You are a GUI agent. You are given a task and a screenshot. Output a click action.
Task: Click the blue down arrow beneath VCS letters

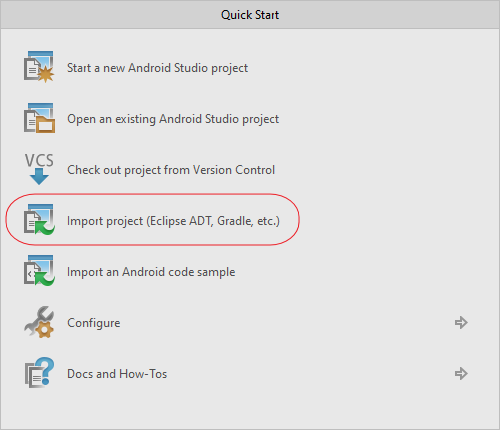tap(39, 176)
